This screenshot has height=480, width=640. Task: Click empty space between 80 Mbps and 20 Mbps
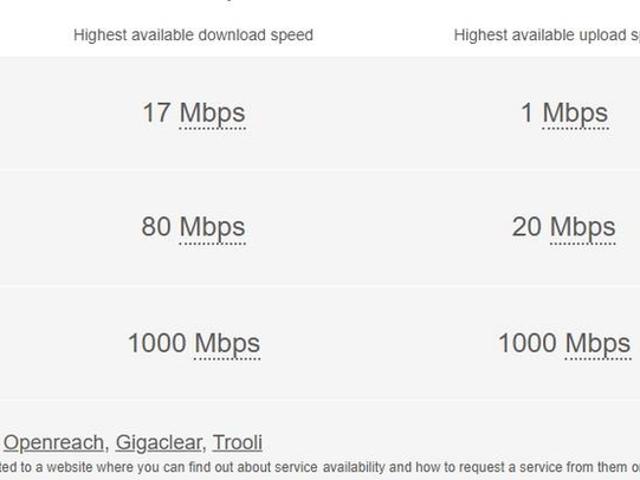378,228
